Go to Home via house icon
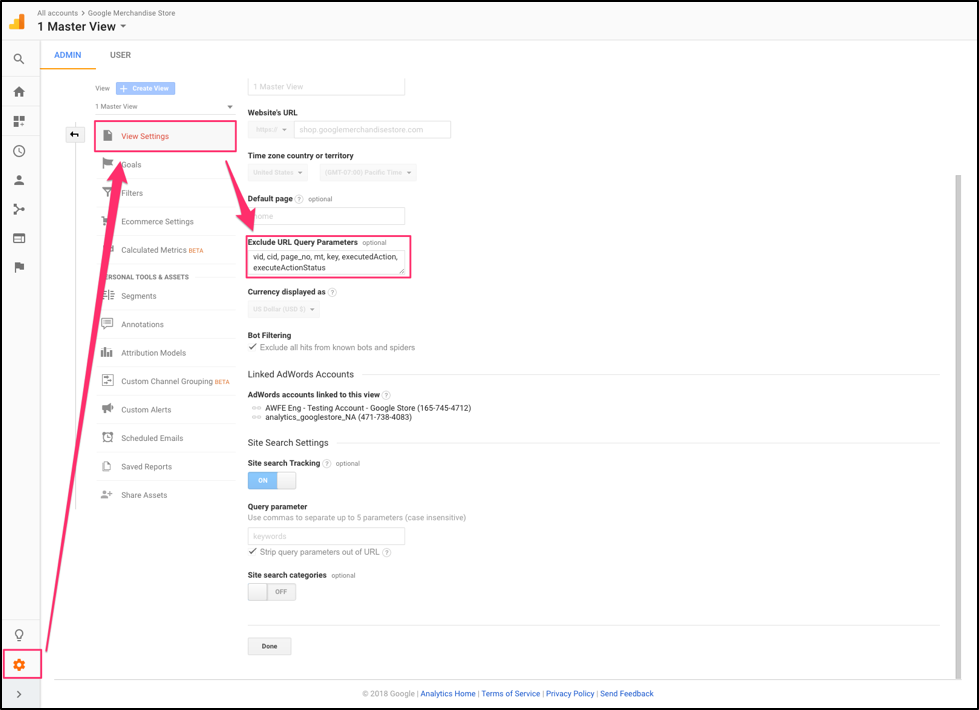The image size is (979, 710). coord(19,92)
